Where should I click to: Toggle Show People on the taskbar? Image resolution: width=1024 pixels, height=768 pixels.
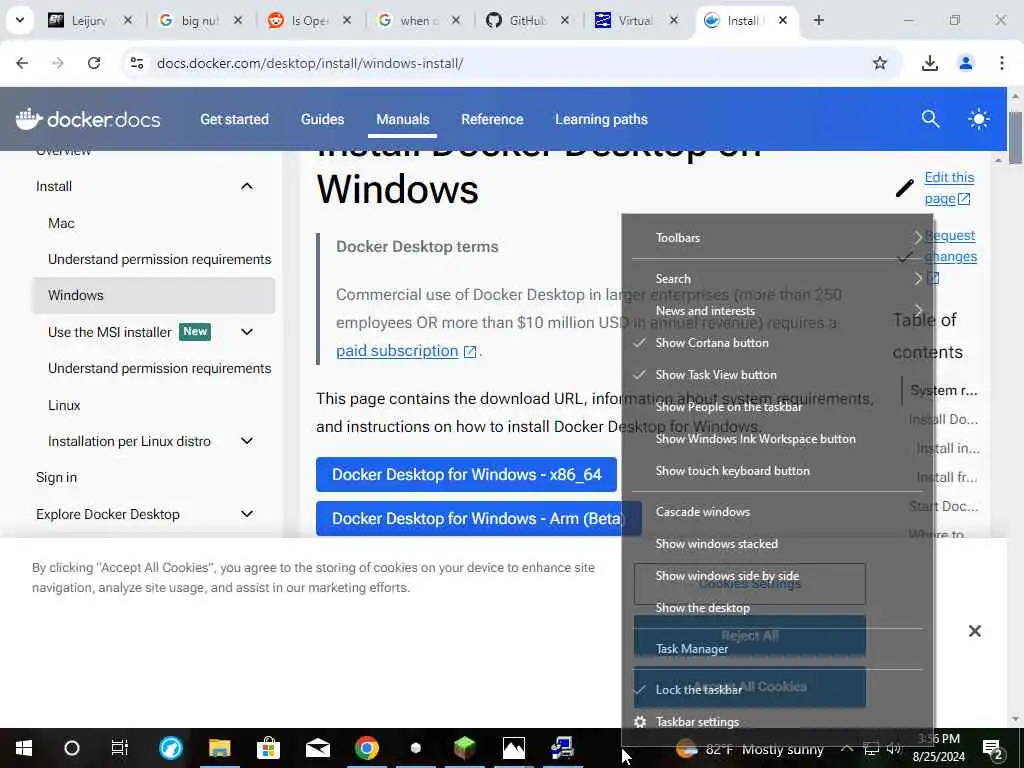coord(777,407)
